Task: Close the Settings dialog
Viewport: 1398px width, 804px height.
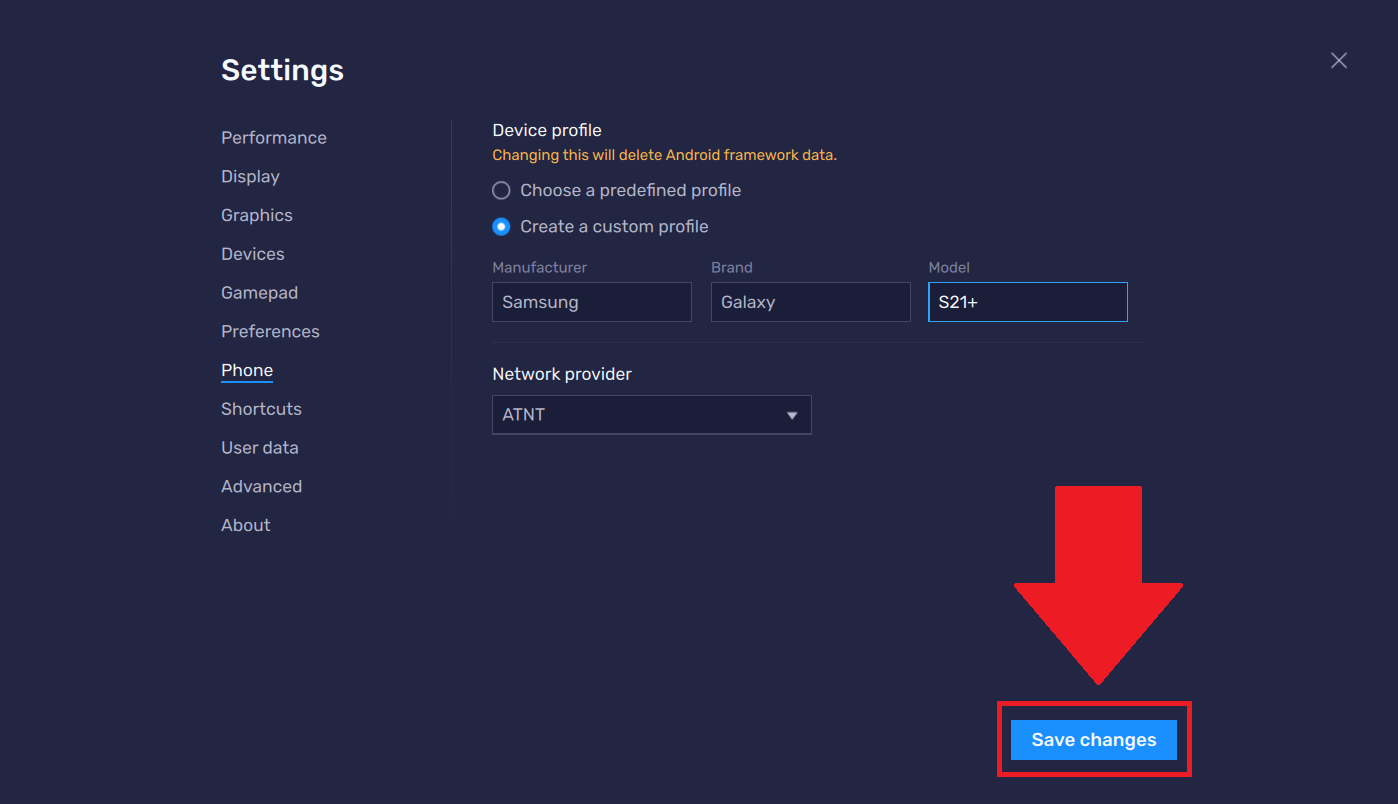Action: (x=1338, y=60)
